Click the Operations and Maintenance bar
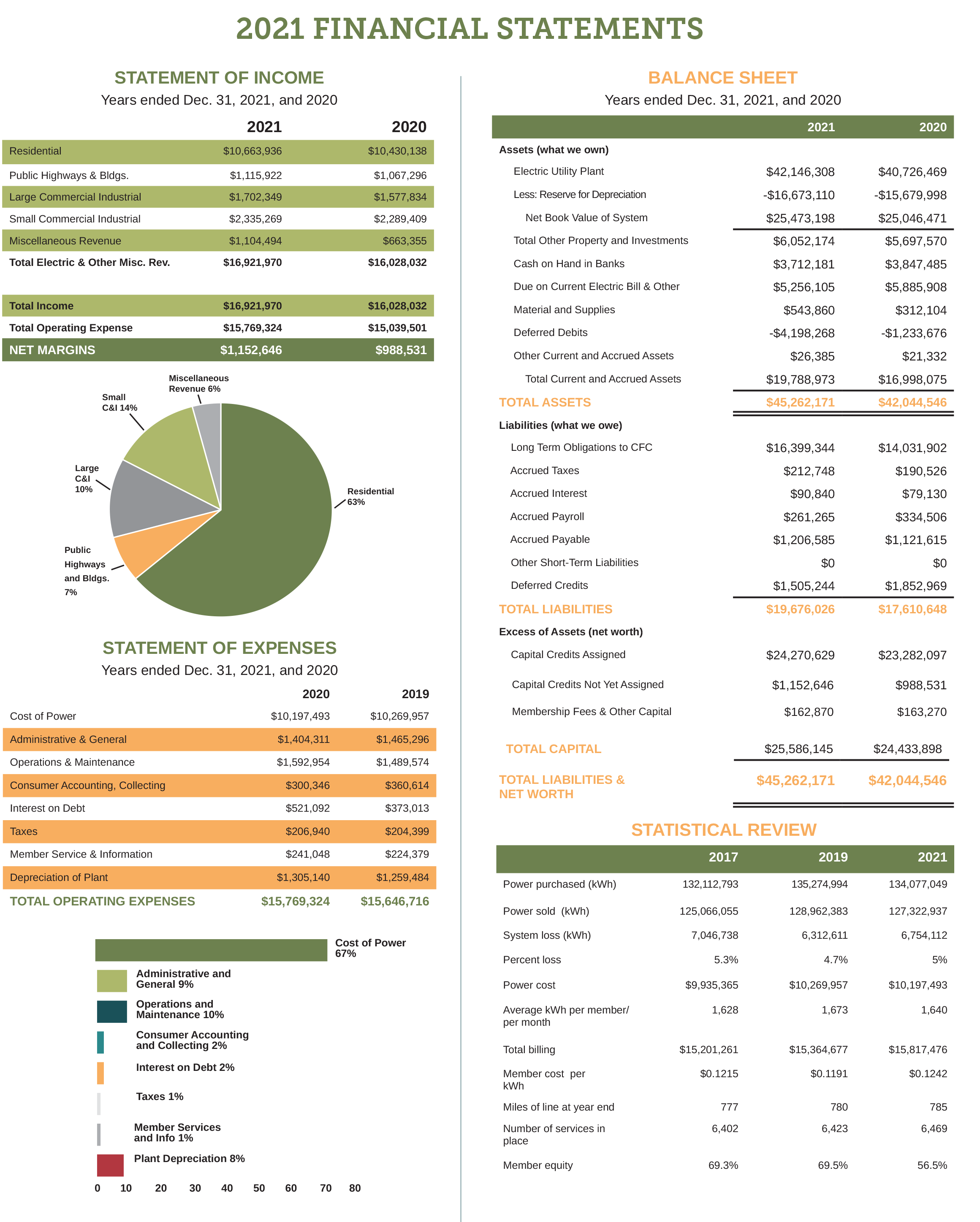 coord(111,1012)
